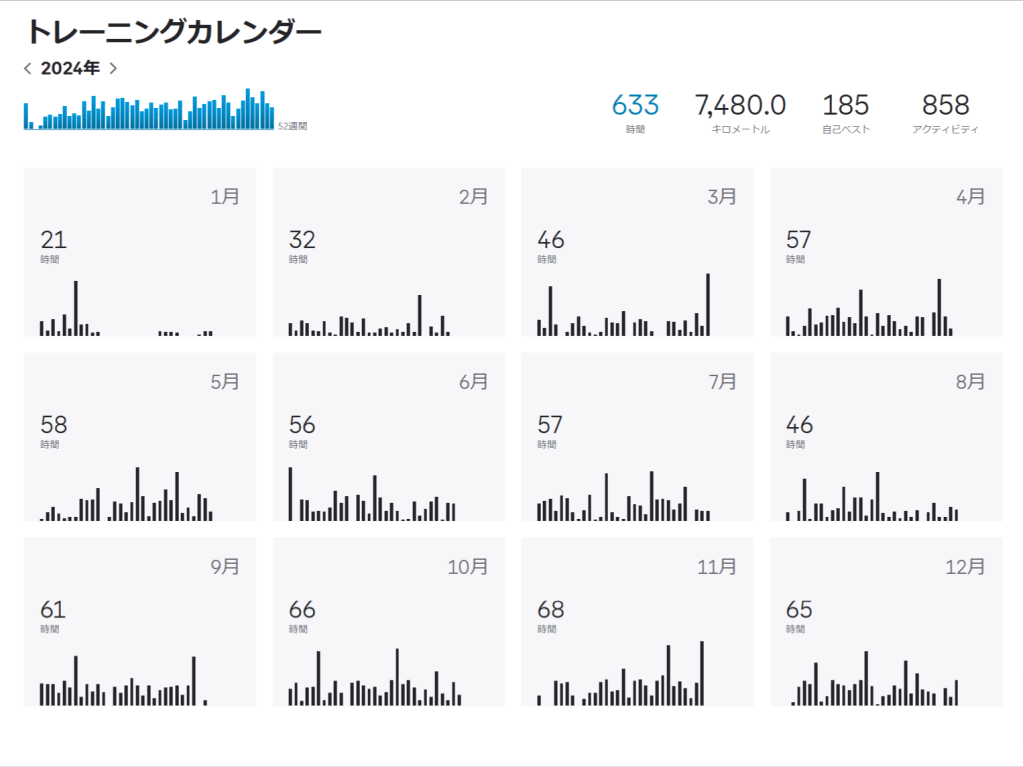1023x767 pixels.
Task: Open the 11月 month card
Action: 637,623
